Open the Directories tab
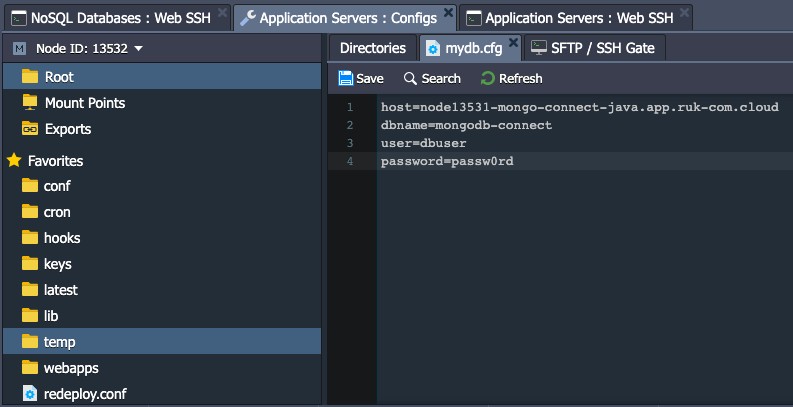 [373, 48]
